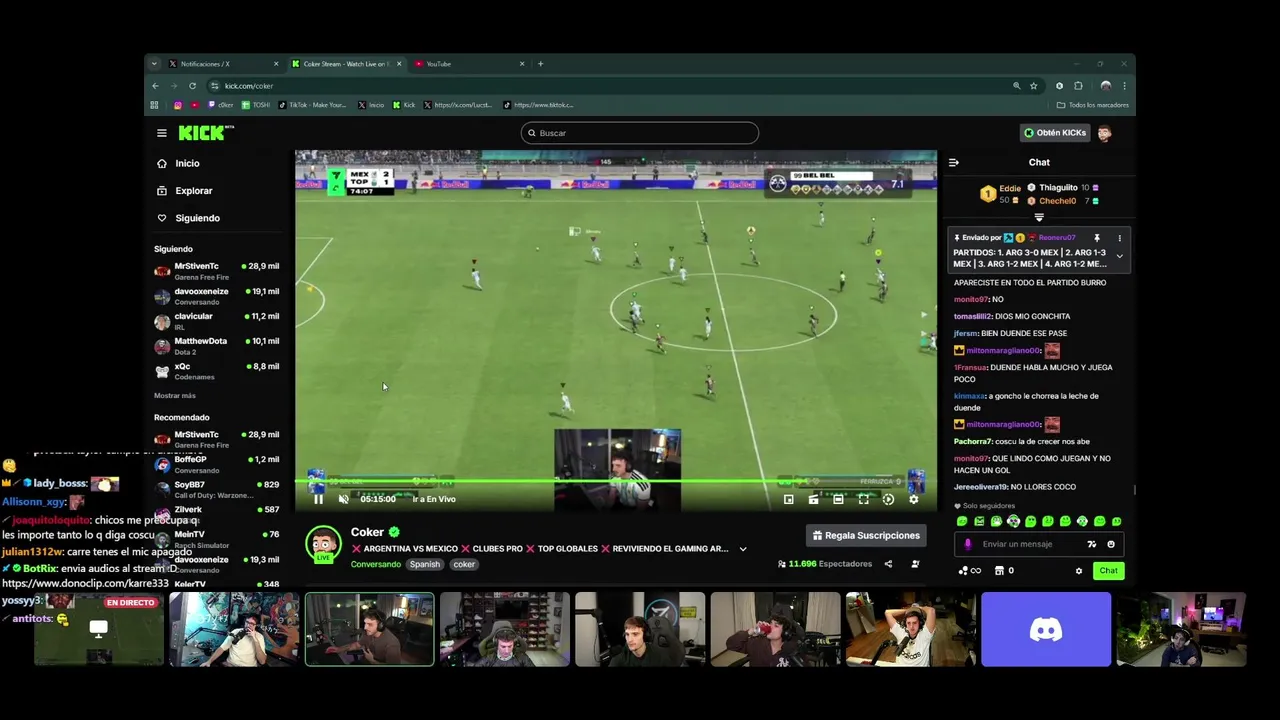Reload the page in browser
Viewport: 1280px width, 720px height.
[192, 86]
